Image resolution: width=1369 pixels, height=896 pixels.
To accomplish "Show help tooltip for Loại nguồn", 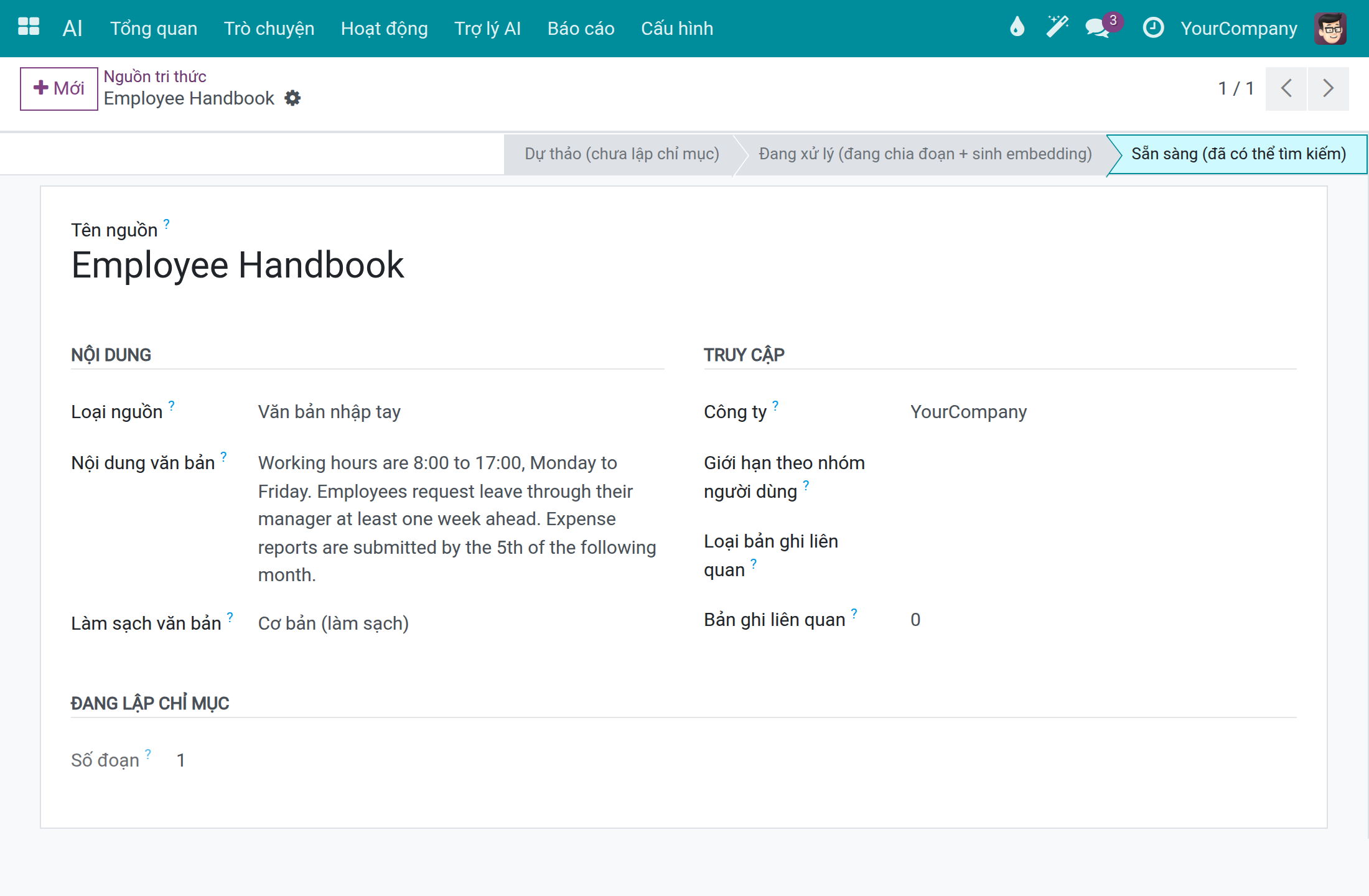I will tap(171, 405).
